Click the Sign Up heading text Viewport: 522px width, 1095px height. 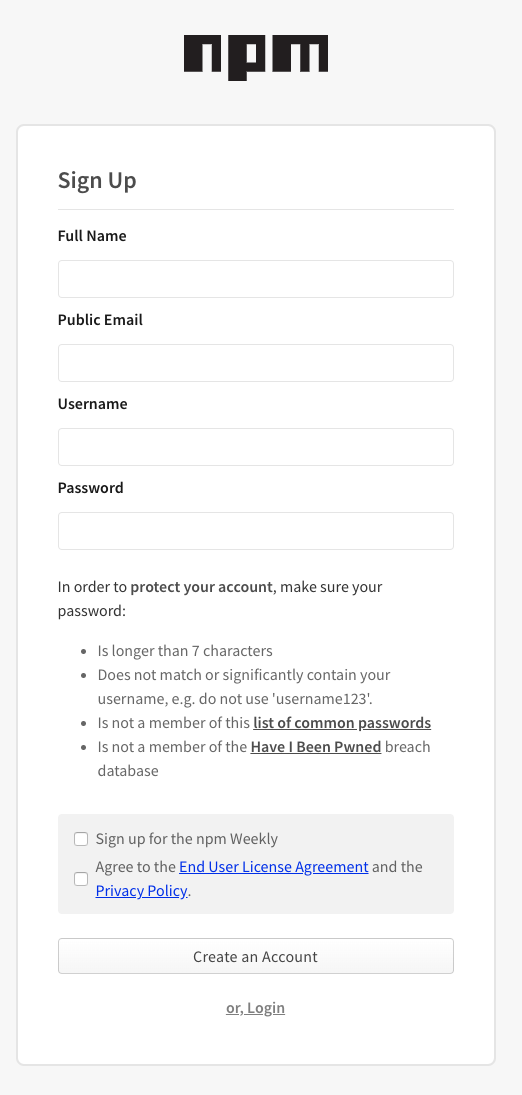pyautogui.click(x=97, y=180)
